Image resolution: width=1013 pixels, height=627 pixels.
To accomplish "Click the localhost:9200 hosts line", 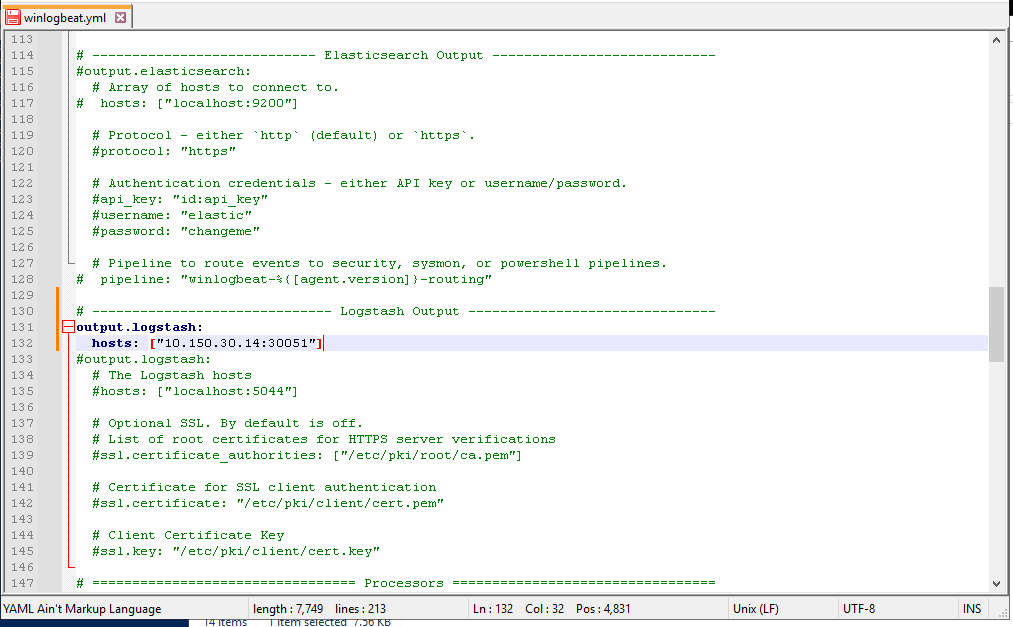I will point(187,103).
